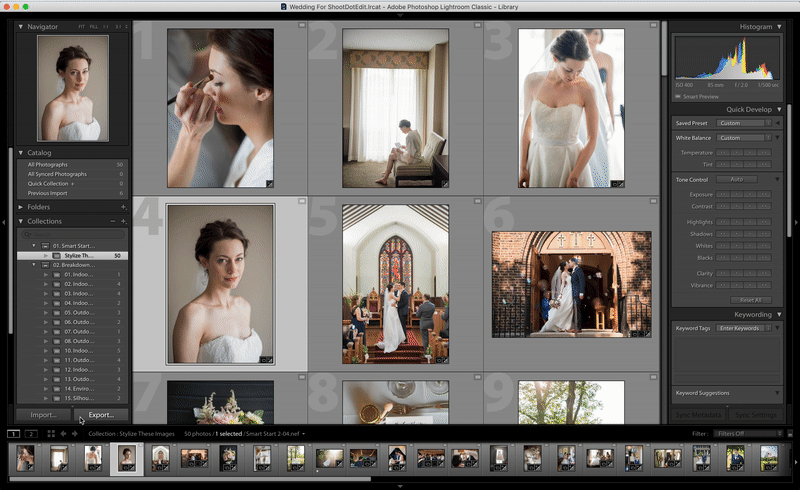Click Reset All in Quick Develop
Screen dimensions: 800x490
pyautogui.click(x=750, y=300)
